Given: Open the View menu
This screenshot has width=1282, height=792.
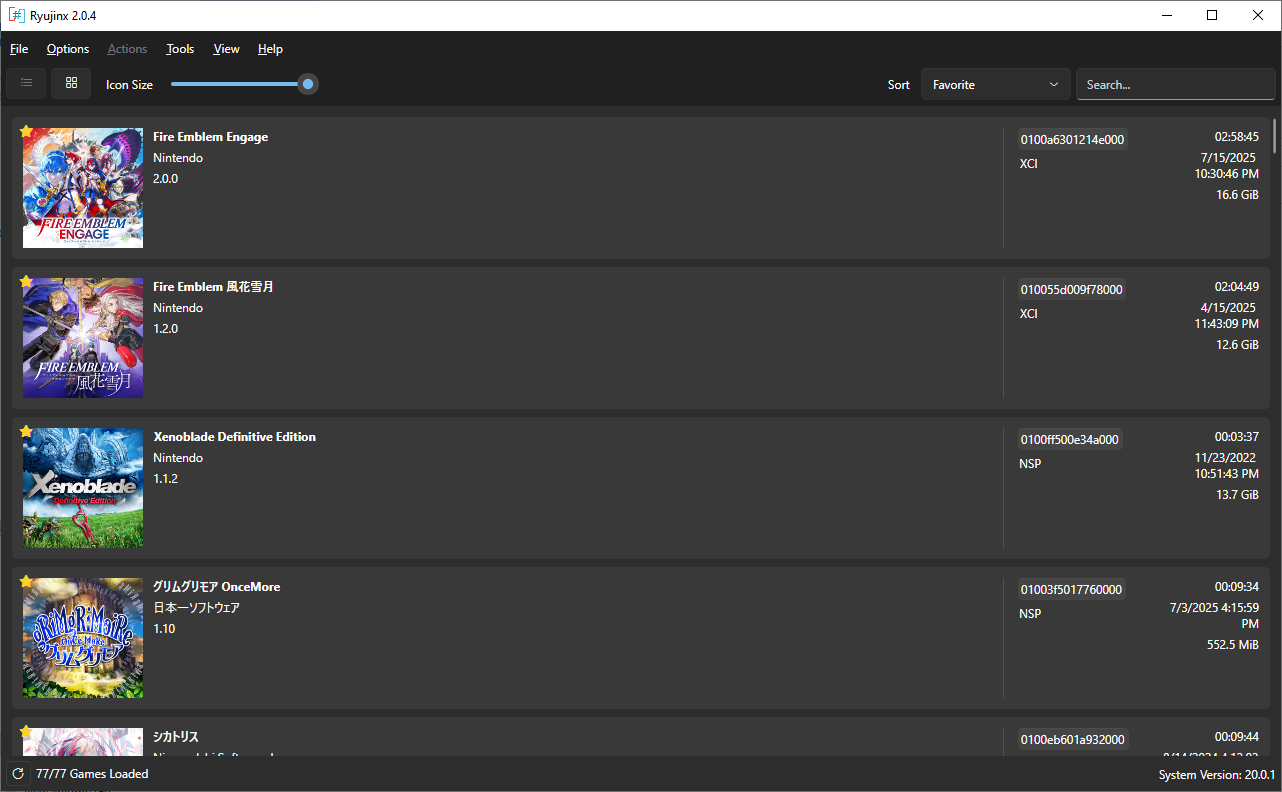Looking at the screenshot, I should tap(227, 49).
